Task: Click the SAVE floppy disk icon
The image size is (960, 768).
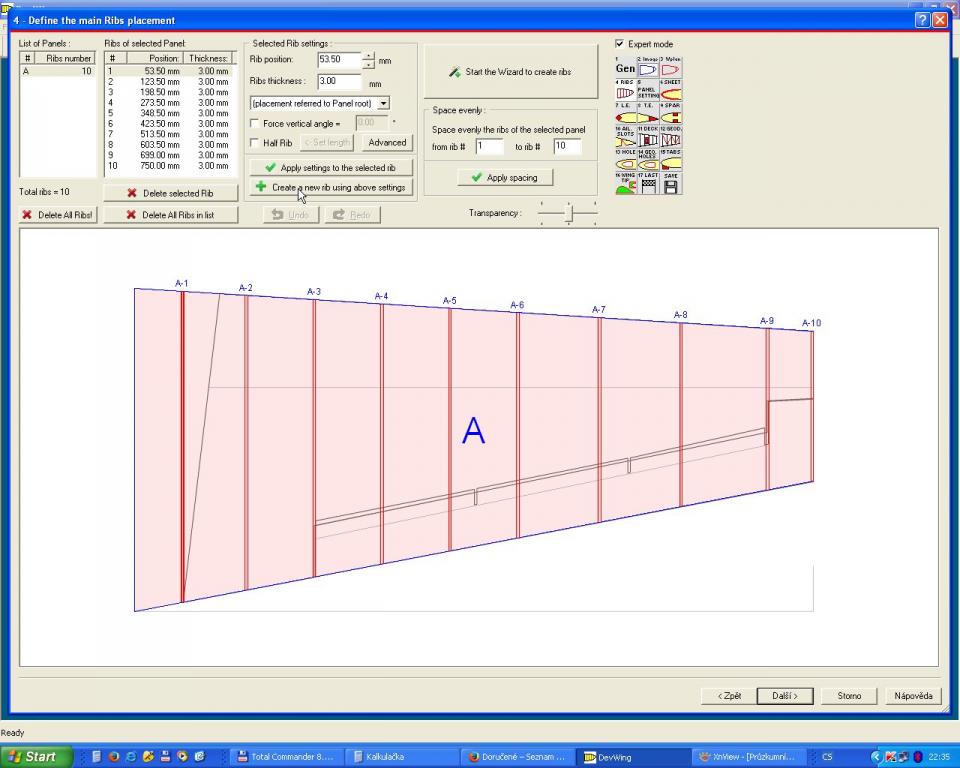Action: [x=671, y=185]
